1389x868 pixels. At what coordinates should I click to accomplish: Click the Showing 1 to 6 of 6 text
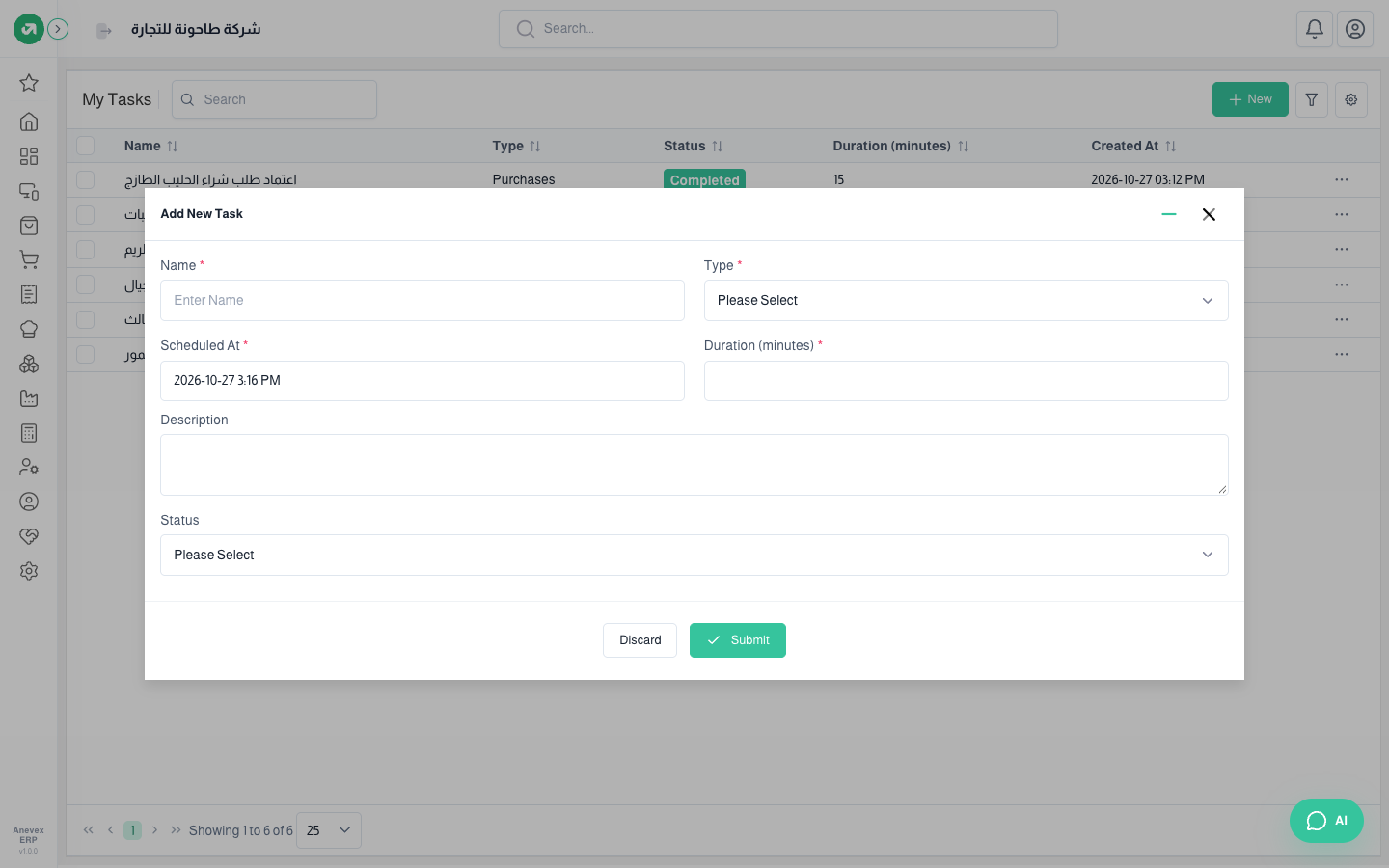coord(241,830)
